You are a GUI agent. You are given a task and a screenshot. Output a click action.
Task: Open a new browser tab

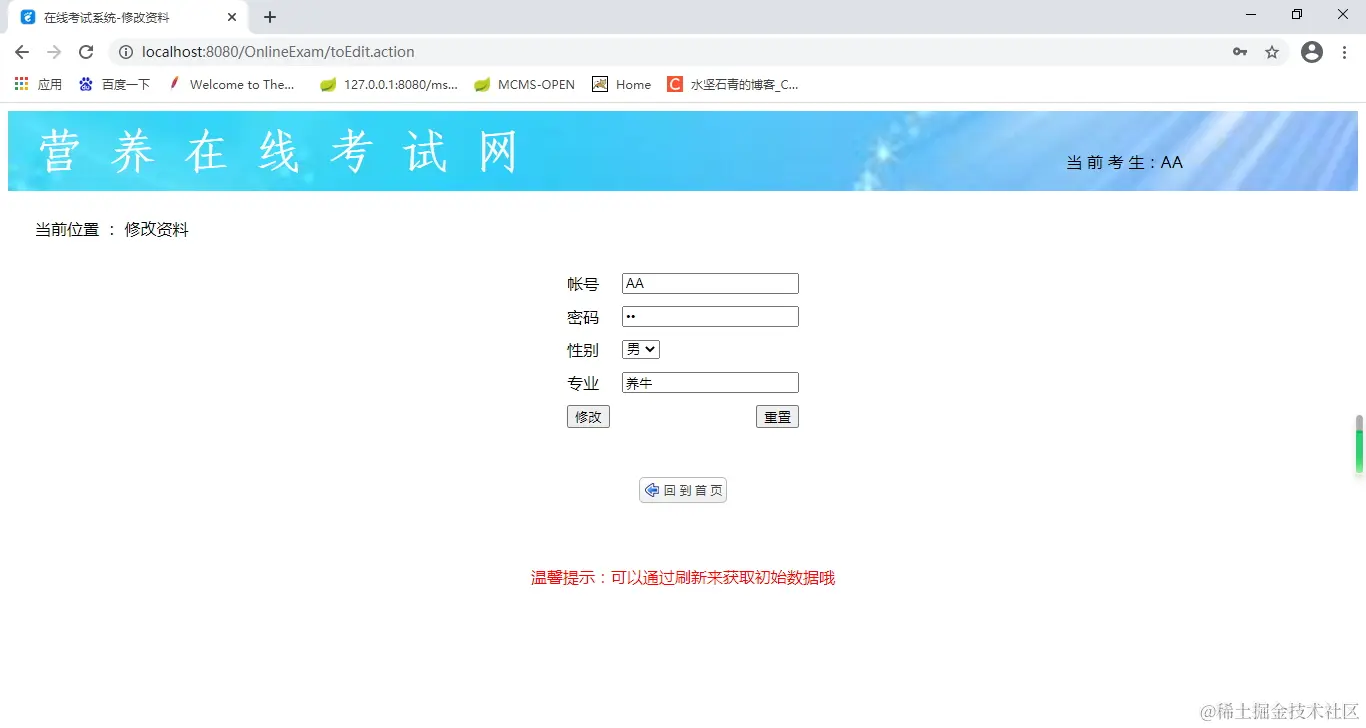click(x=269, y=16)
